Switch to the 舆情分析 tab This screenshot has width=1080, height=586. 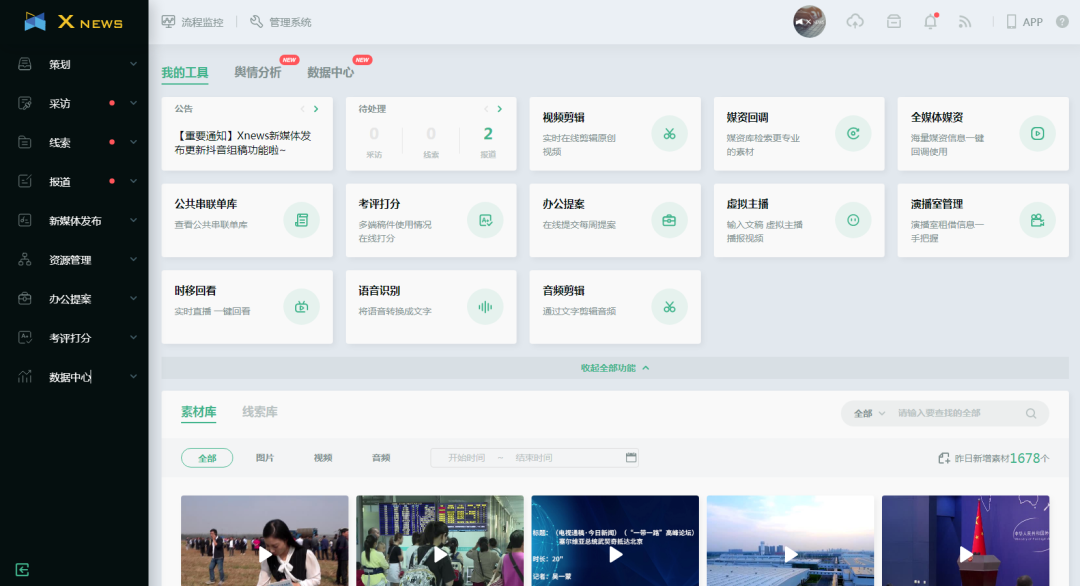257,72
